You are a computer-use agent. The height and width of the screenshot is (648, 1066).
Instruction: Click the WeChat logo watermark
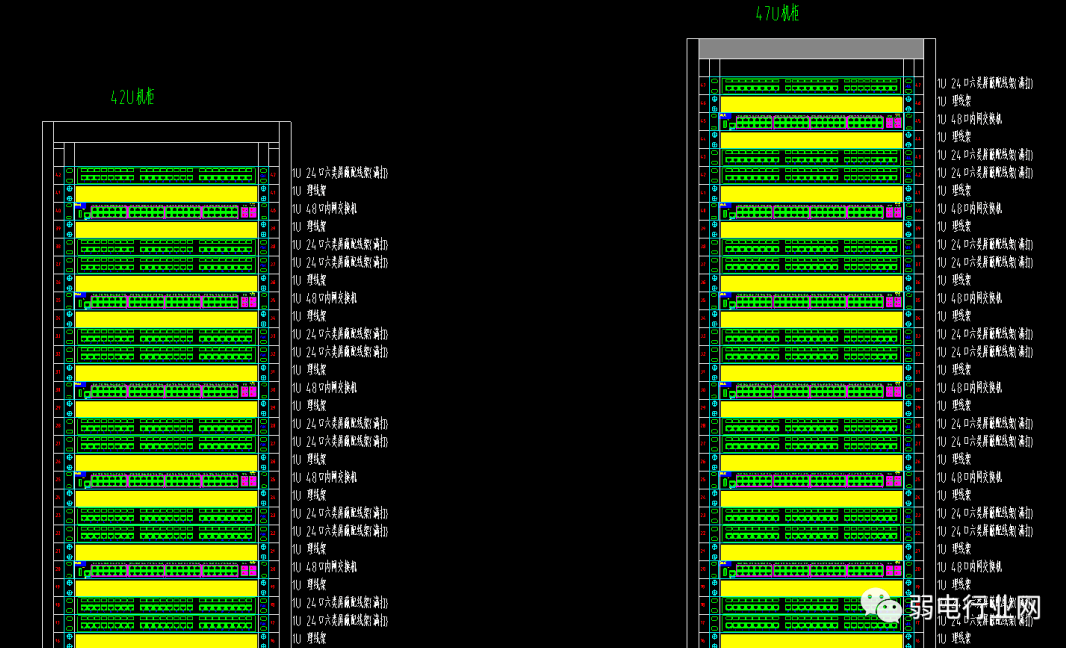coord(882,606)
